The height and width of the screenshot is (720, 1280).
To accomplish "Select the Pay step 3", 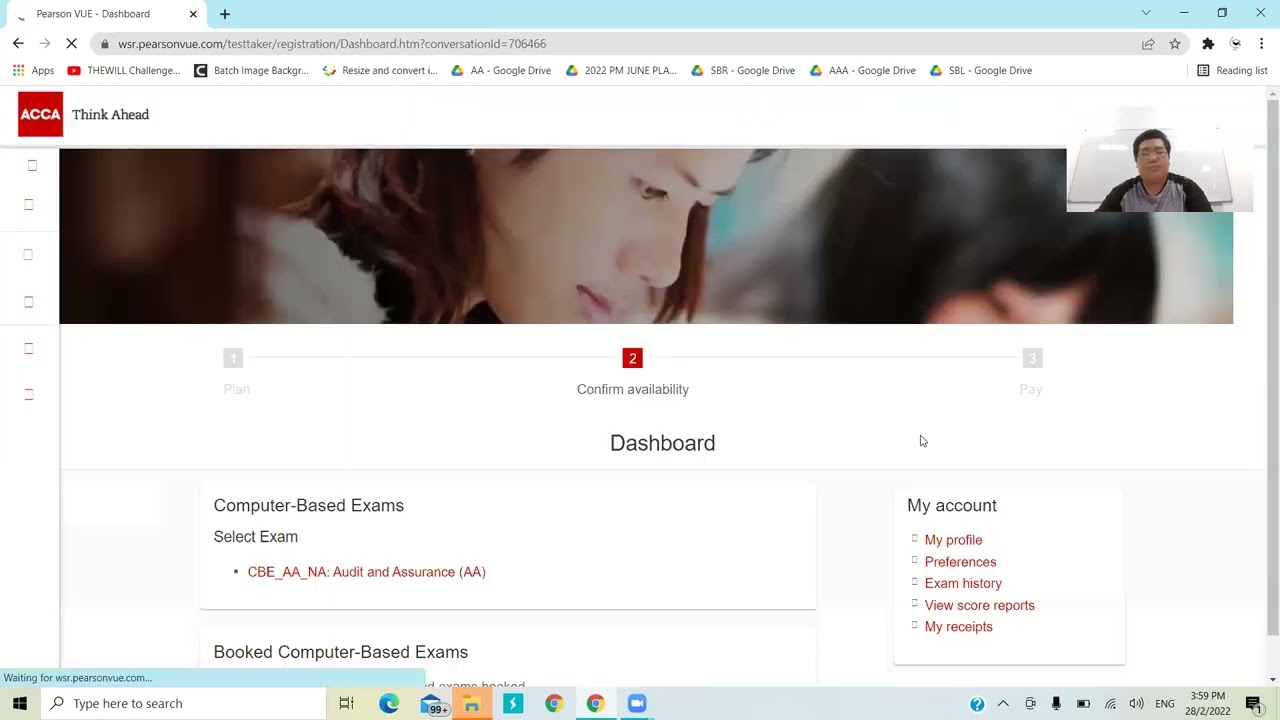I will tap(1032, 358).
